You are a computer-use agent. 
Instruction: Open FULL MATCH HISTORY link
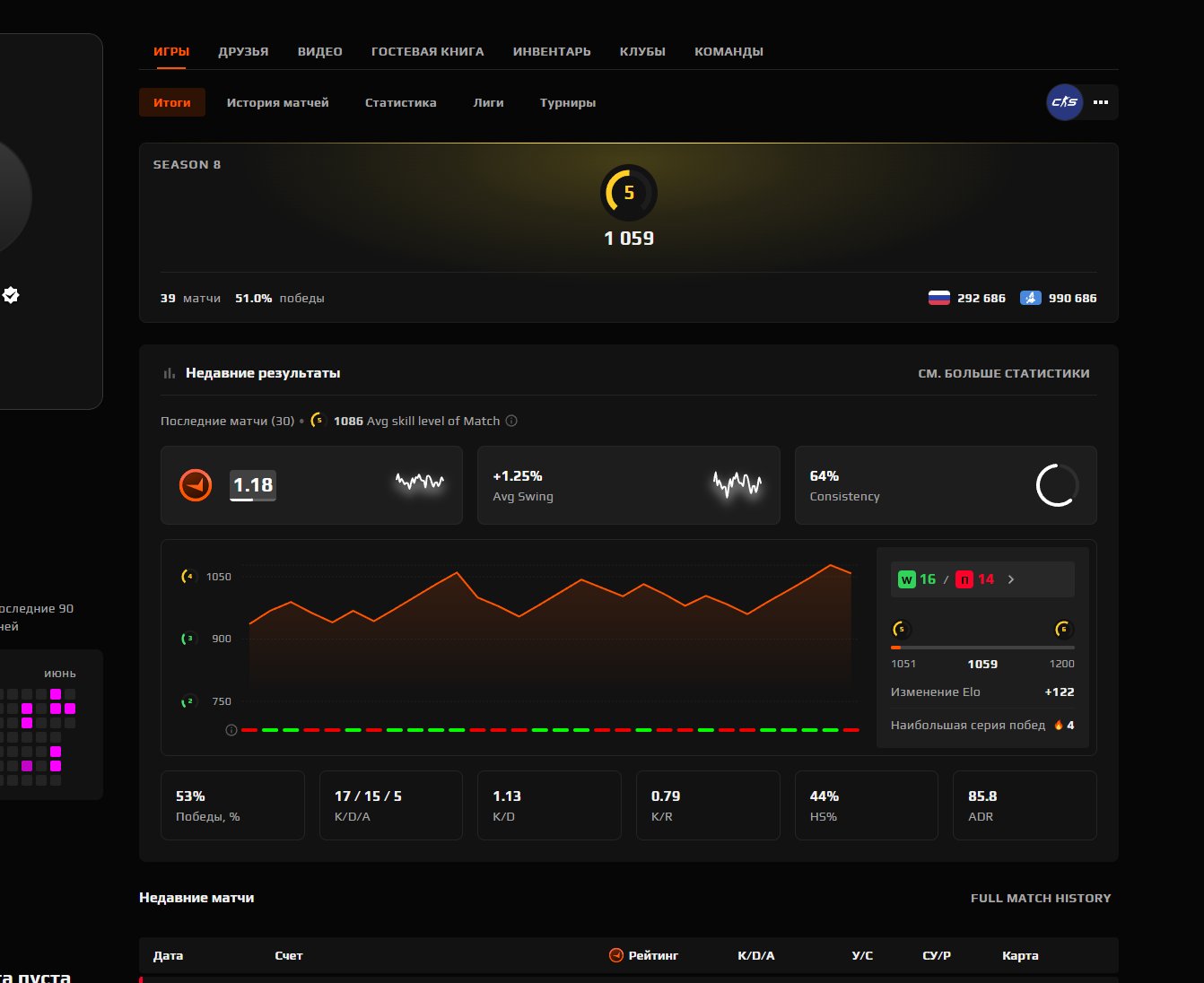1041,898
